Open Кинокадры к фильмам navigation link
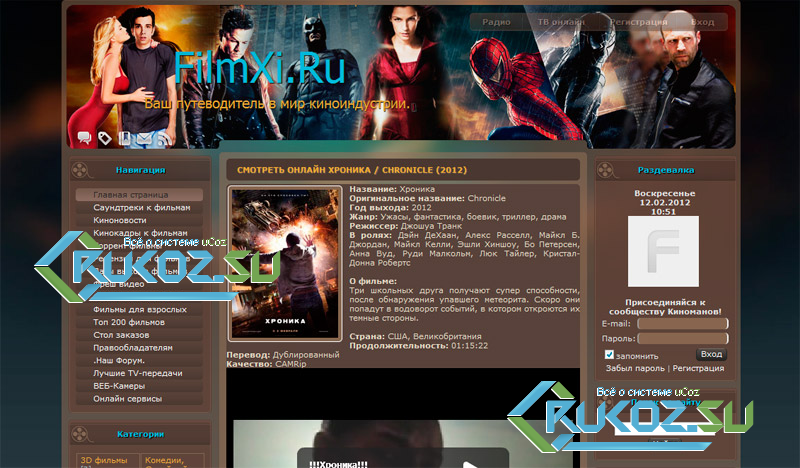Image resolution: width=800 pixels, height=468 pixels. tap(139, 233)
